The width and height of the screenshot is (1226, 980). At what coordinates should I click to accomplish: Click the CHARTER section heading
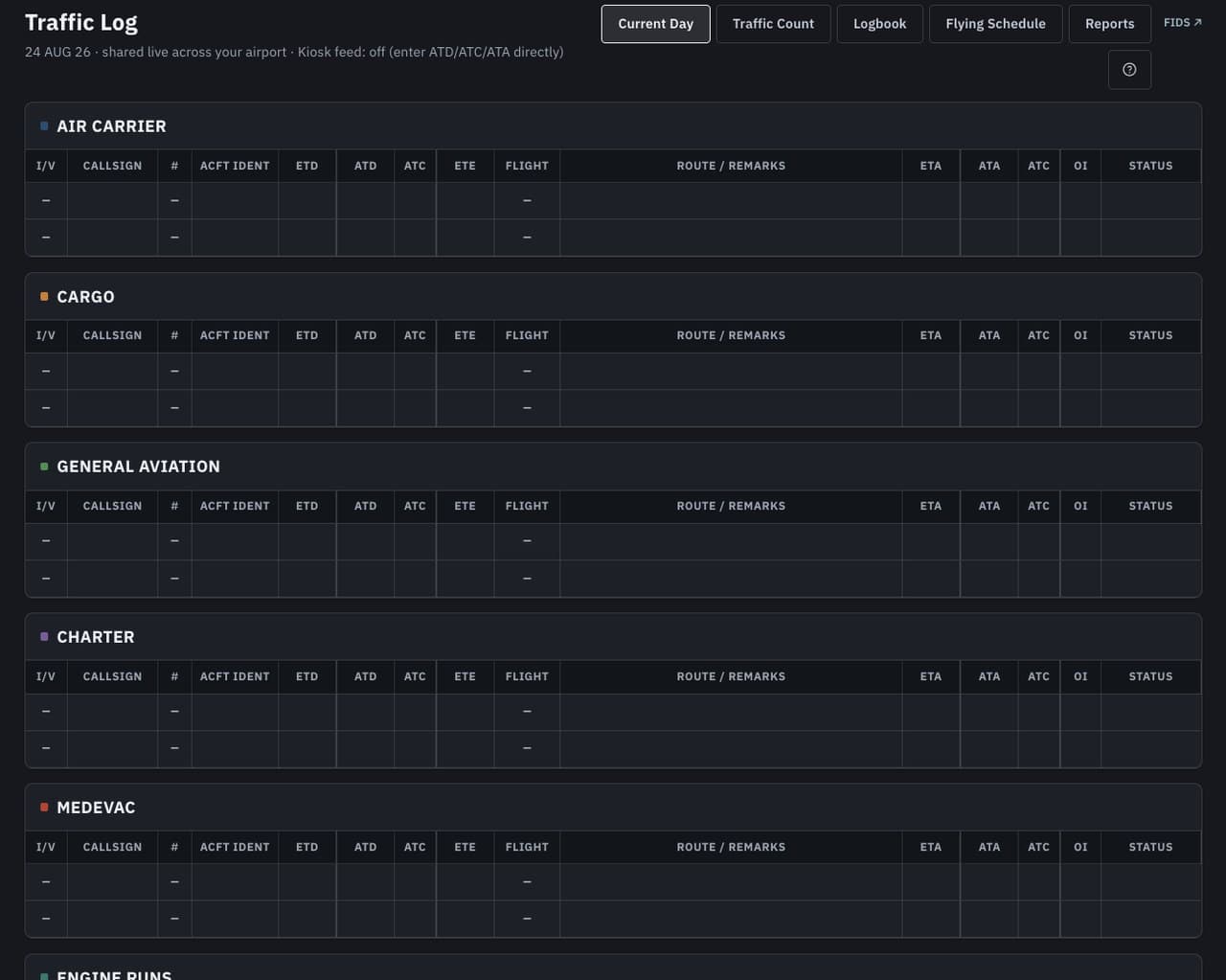[95, 637]
